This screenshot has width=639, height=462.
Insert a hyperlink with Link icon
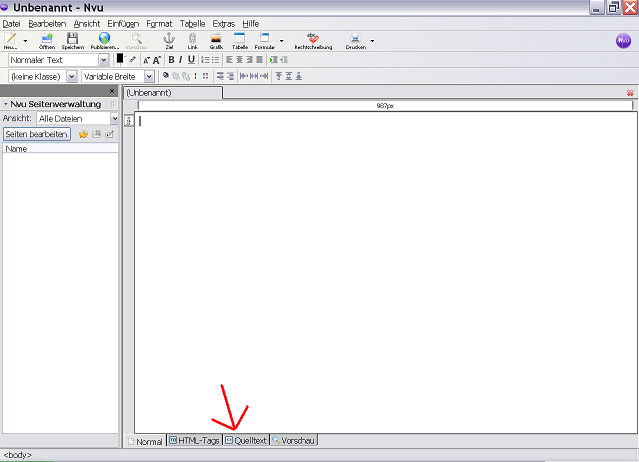(192, 40)
